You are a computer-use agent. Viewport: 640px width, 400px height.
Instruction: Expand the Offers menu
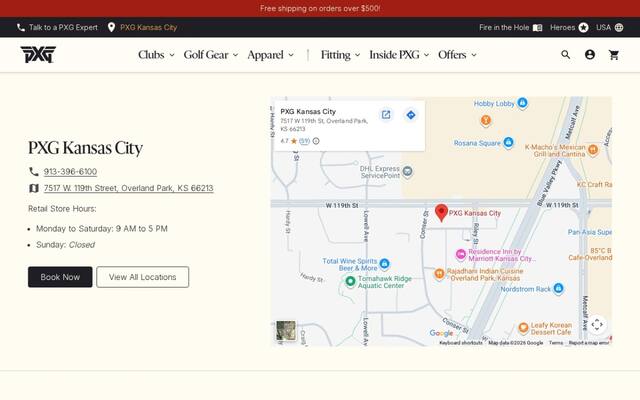pyautogui.click(x=457, y=55)
